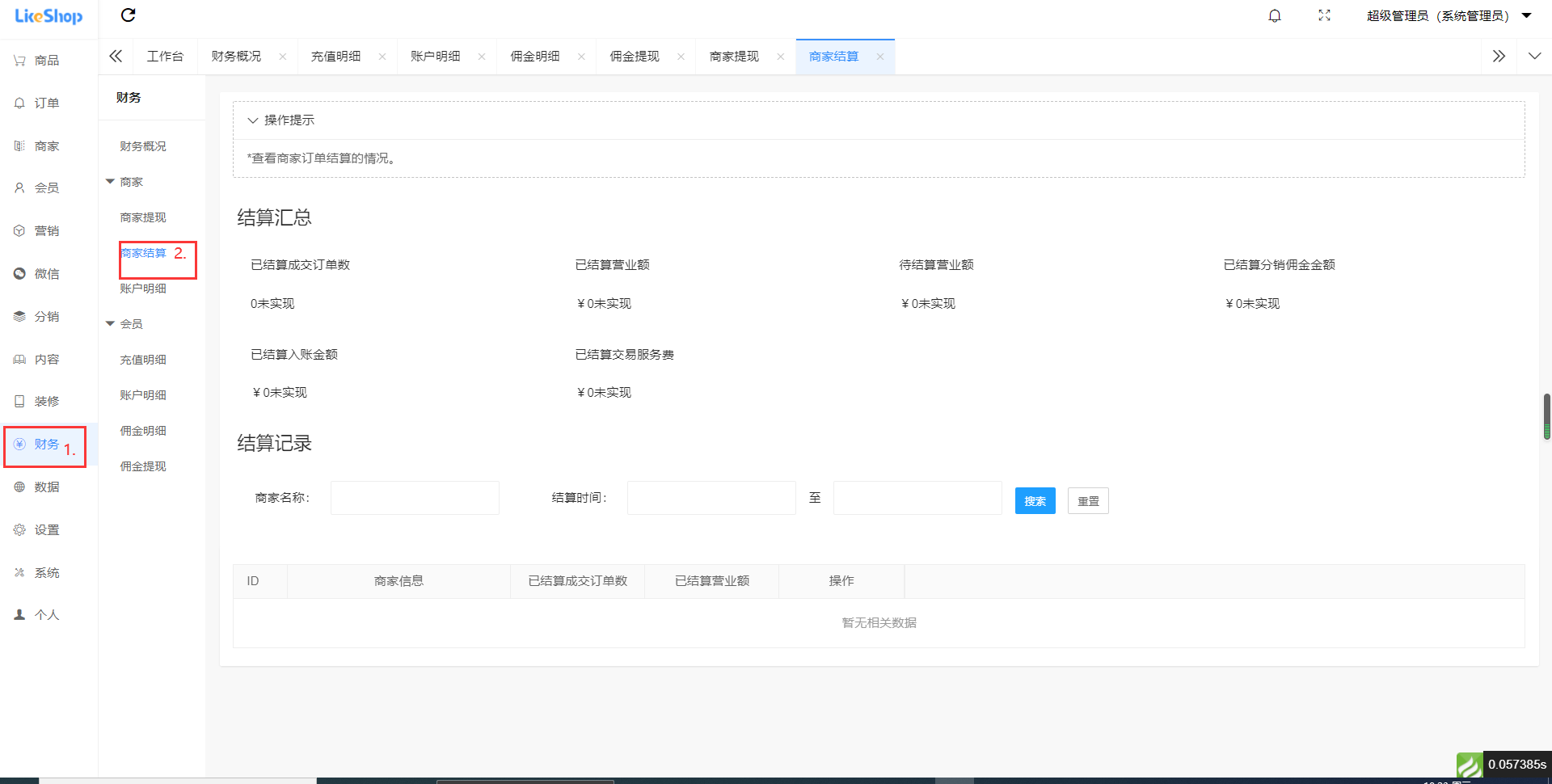Screen dimensions: 1552x784
Task: Open 商家 in the sidebar
Action: point(47,146)
